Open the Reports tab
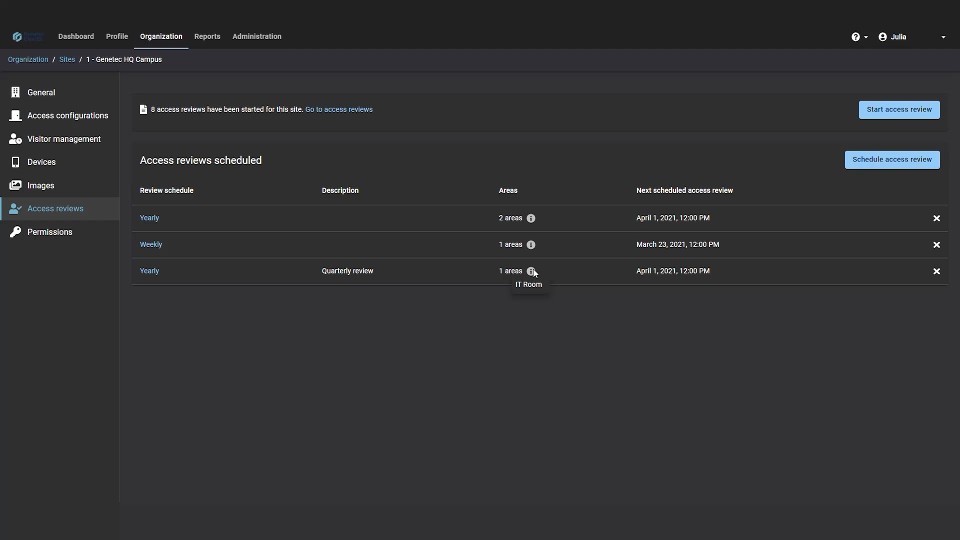Viewport: 960px width, 540px height. click(207, 37)
